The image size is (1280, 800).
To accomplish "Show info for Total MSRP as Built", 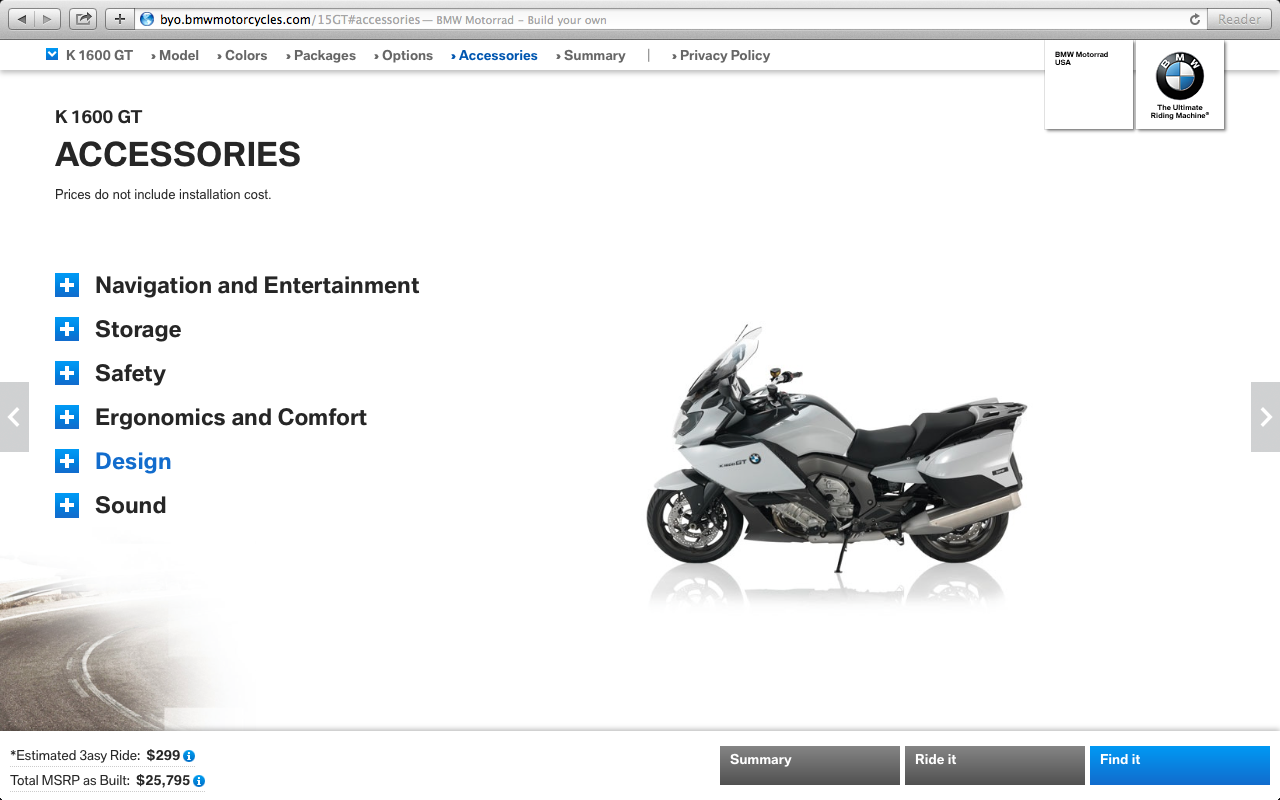I will pos(199,781).
